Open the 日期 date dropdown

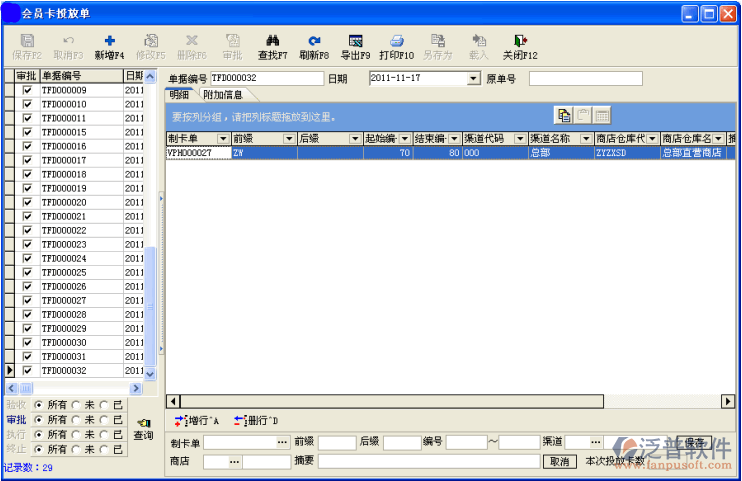(474, 78)
